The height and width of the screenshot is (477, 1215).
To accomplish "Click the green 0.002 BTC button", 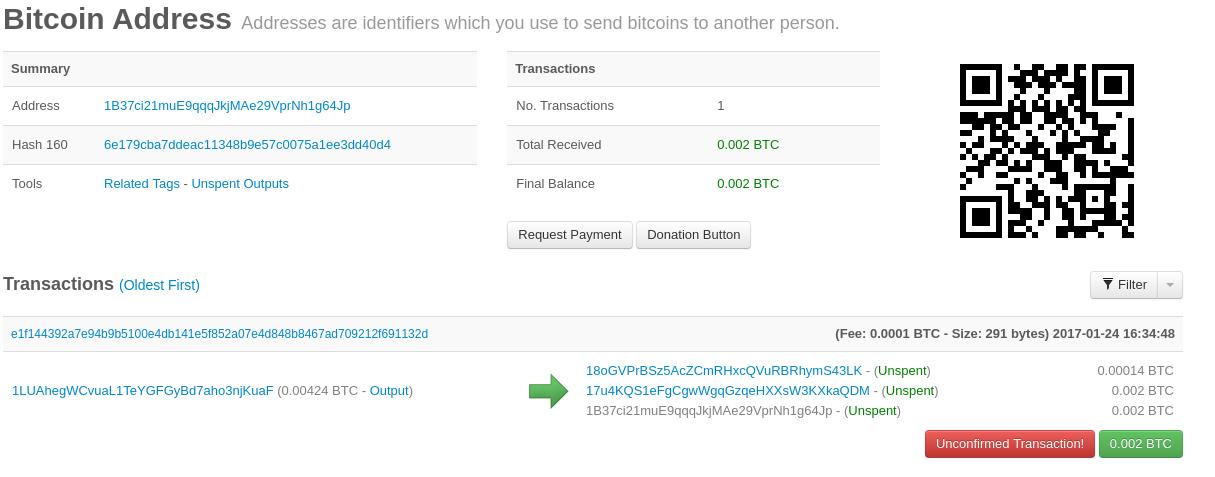I will 1141,444.
